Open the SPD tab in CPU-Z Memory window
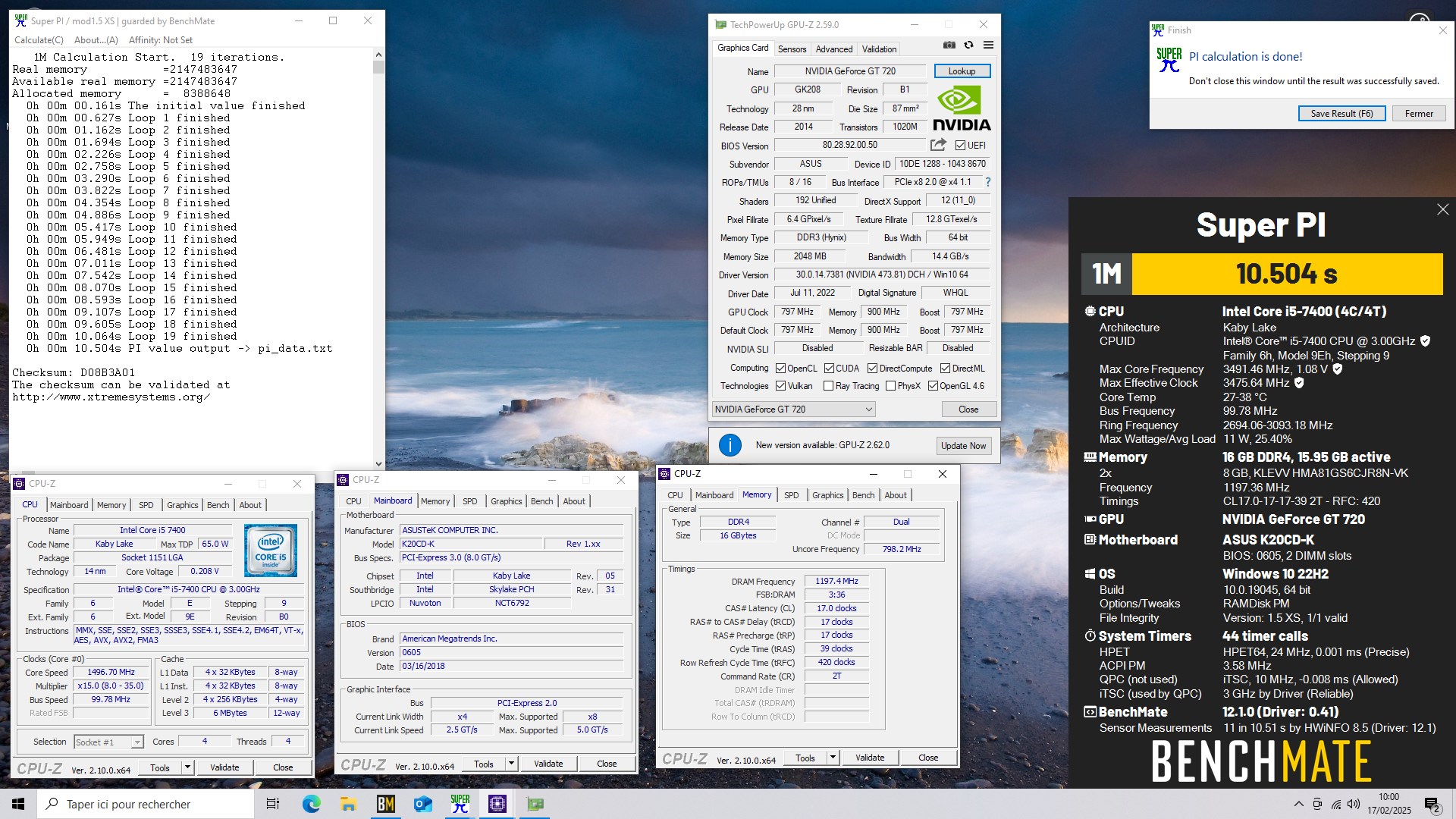This screenshot has height=819, width=1456. [791, 495]
